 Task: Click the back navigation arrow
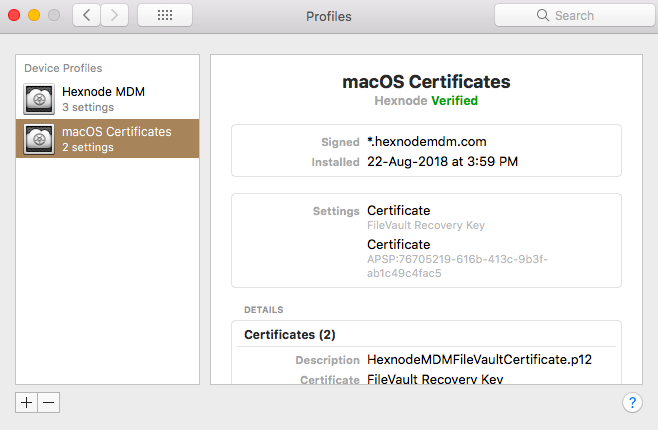[x=86, y=16]
